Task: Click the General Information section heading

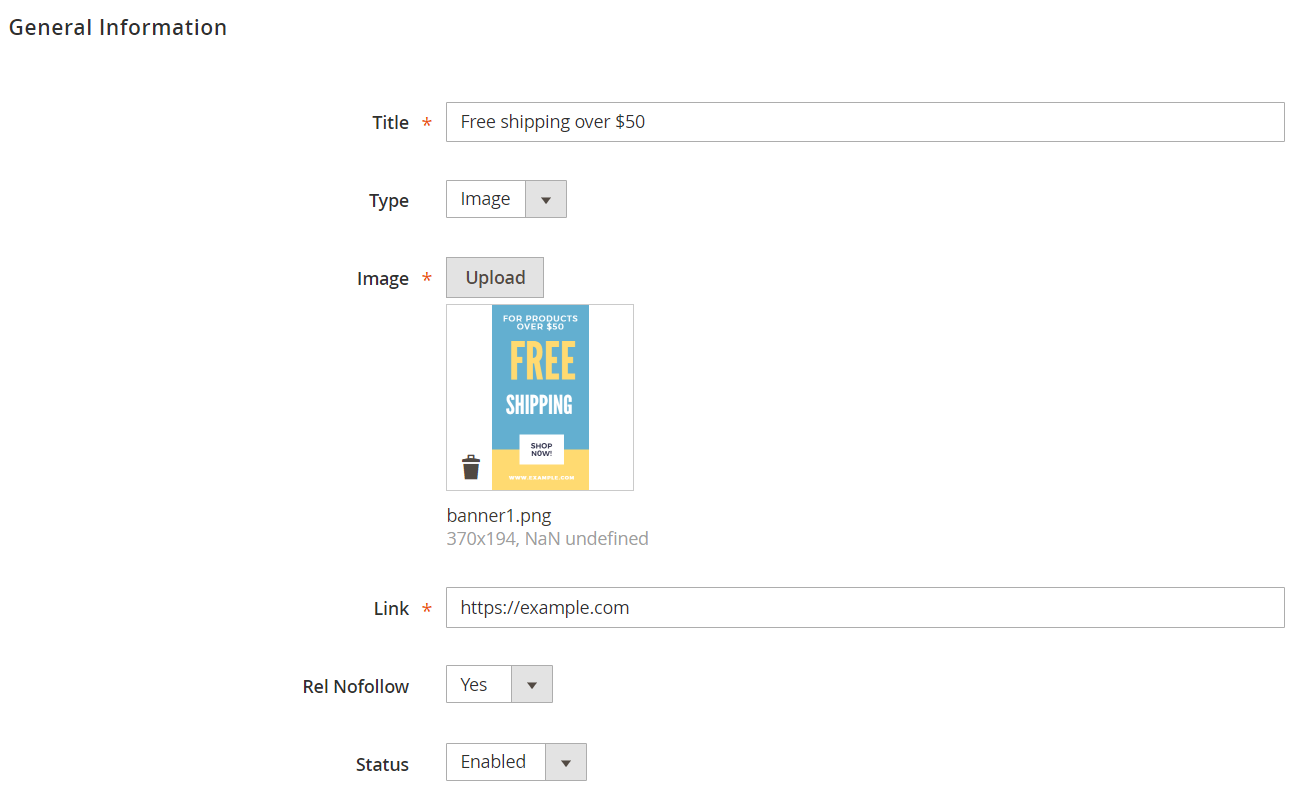Action: [x=118, y=28]
